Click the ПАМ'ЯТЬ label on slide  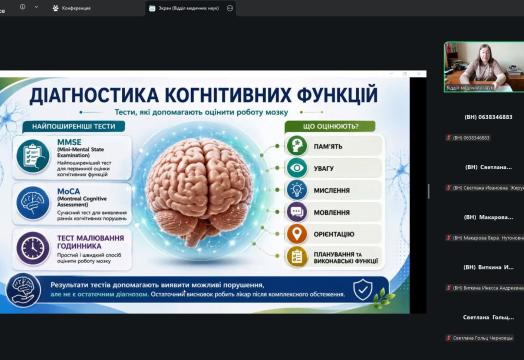tap(328, 146)
